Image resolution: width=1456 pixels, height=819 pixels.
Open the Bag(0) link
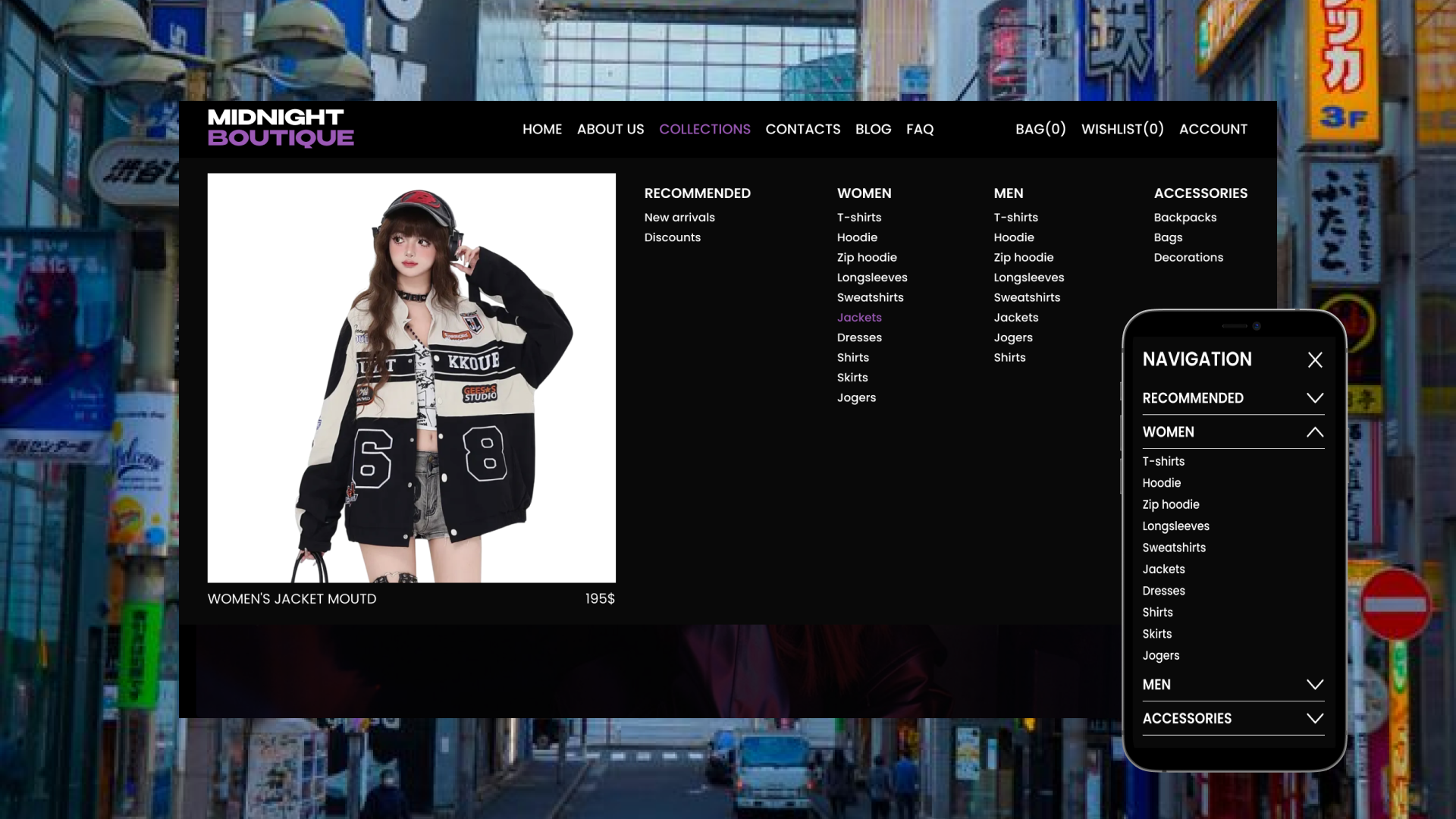[x=1040, y=130]
